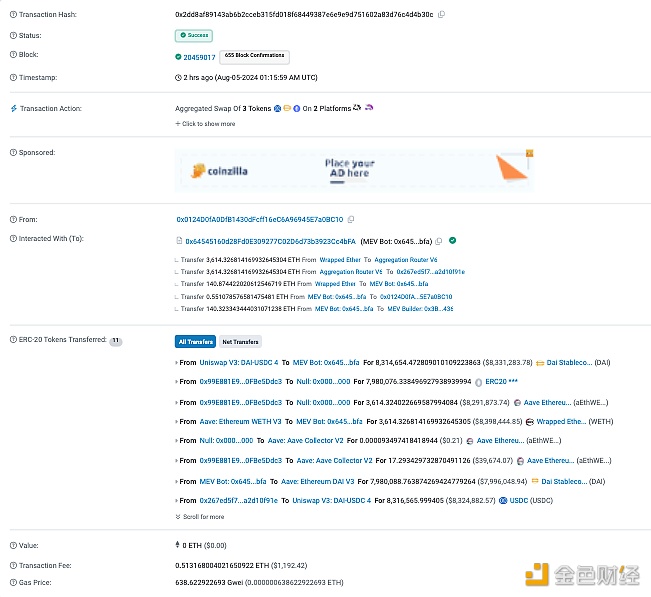Click the coinzilla sponsored banner
The width and height of the screenshot is (651, 597).
tap(354, 171)
